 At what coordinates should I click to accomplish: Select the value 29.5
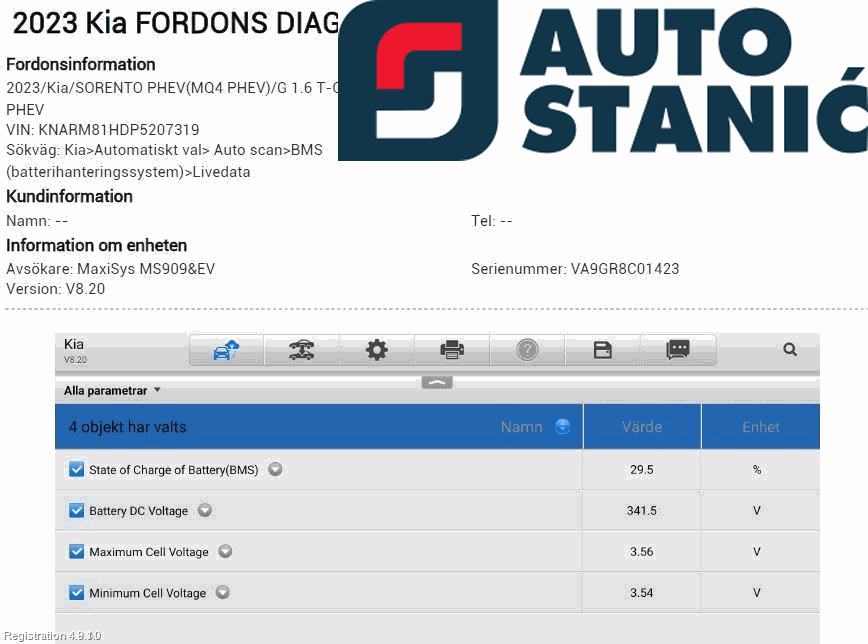pyautogui.click(x=642, y=470)
